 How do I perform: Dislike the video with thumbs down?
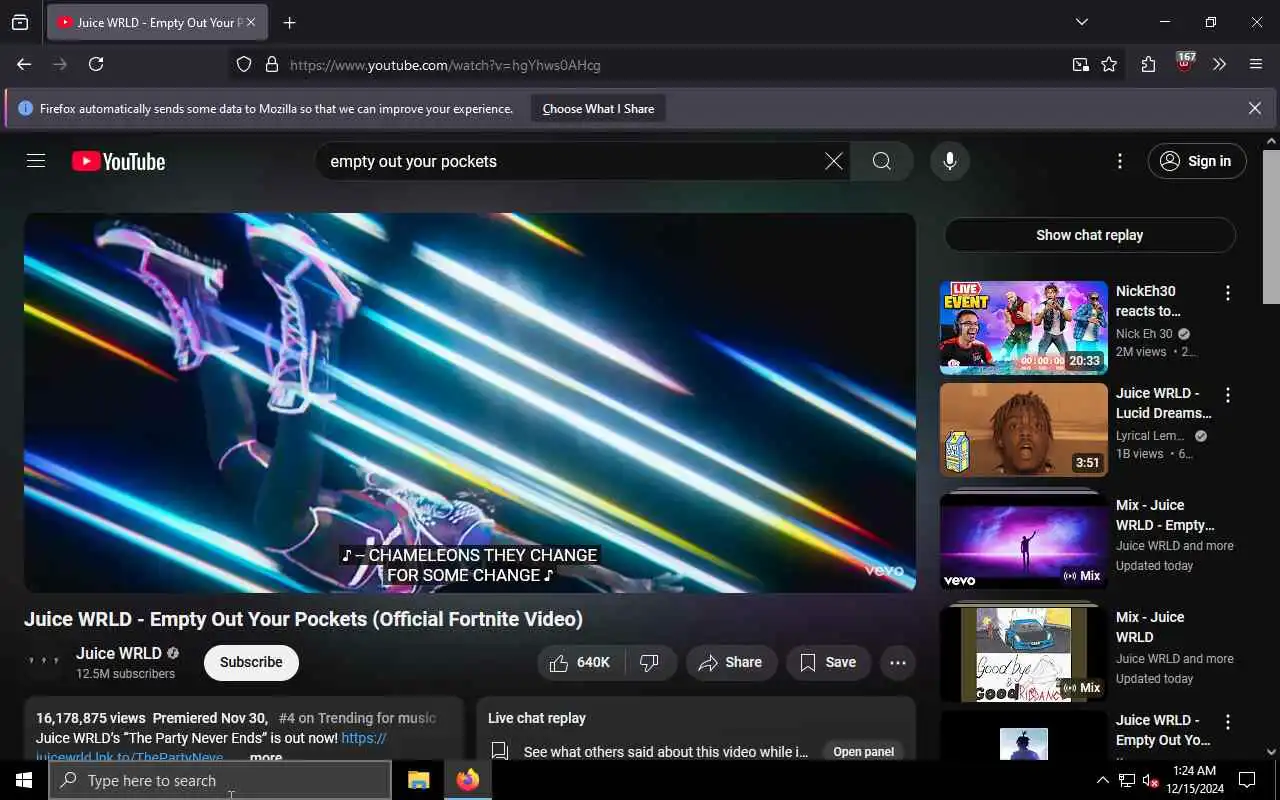pos(650,662)
